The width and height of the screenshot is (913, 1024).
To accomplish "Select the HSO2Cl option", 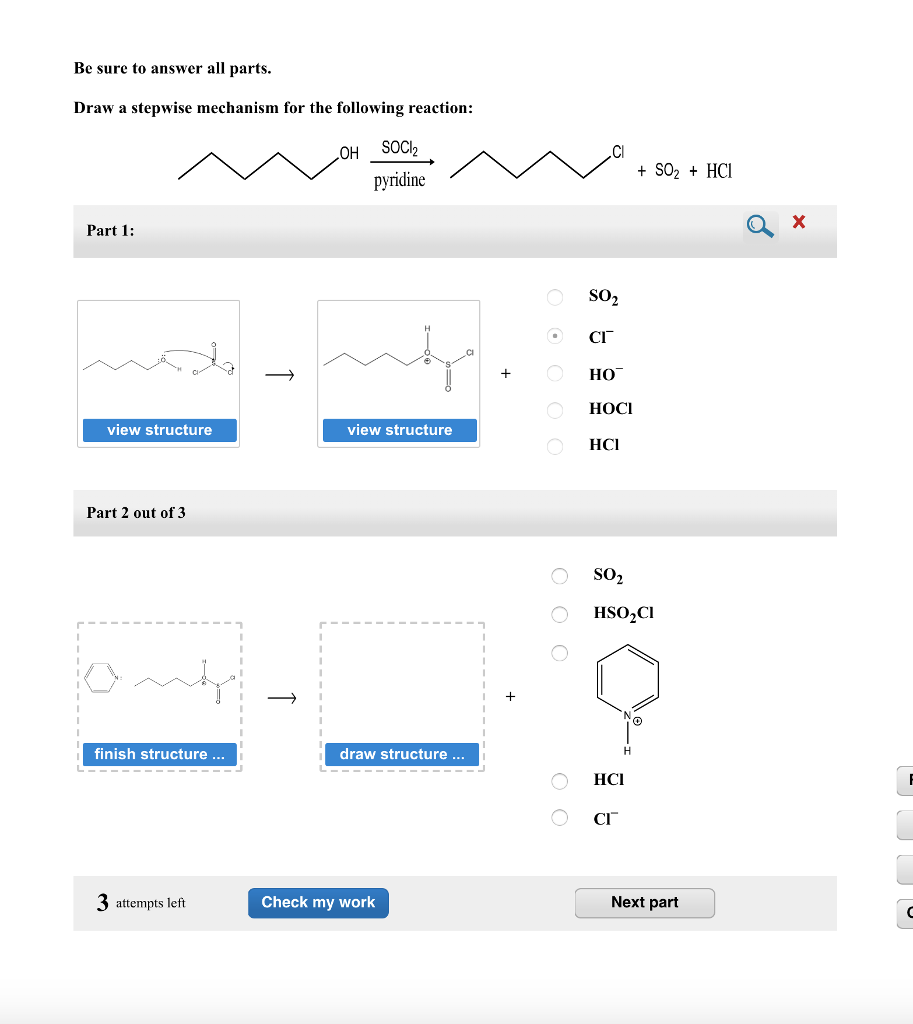I will [559, 614].
